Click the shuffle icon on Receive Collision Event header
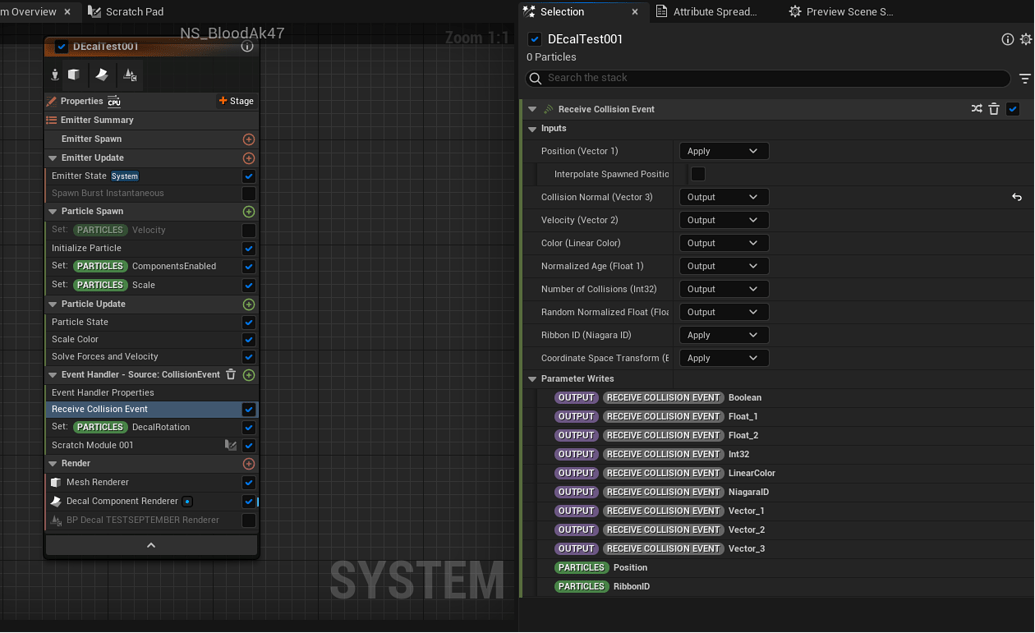 pyautogui.click(x=976, y=108)
